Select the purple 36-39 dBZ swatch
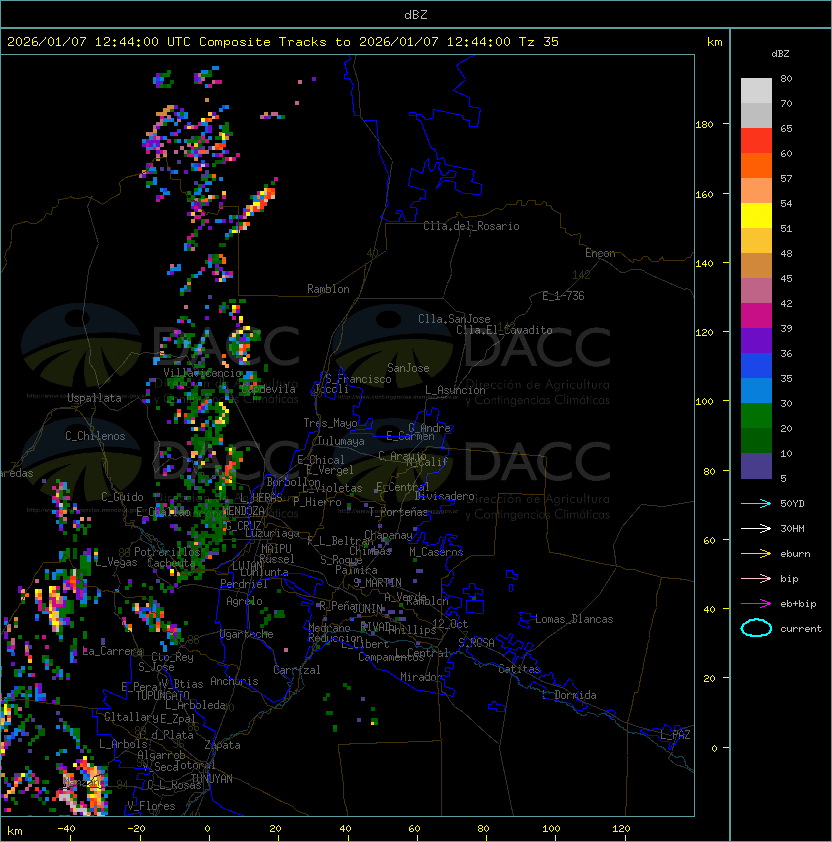Screen dimensions: 832x842 click(x=756, y=340)
